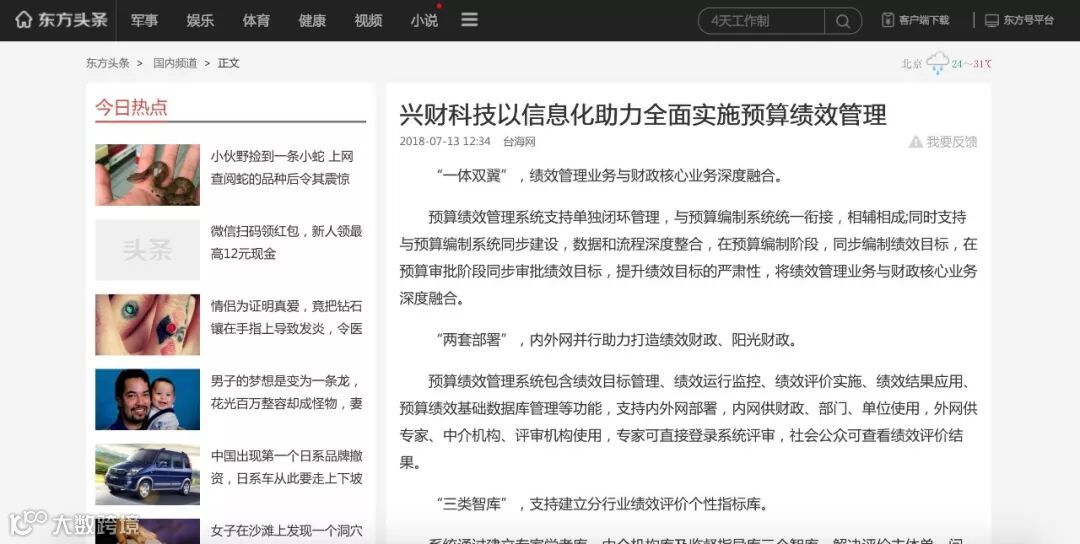Open headline 微信扫码领红包

(x=287, y=242)
